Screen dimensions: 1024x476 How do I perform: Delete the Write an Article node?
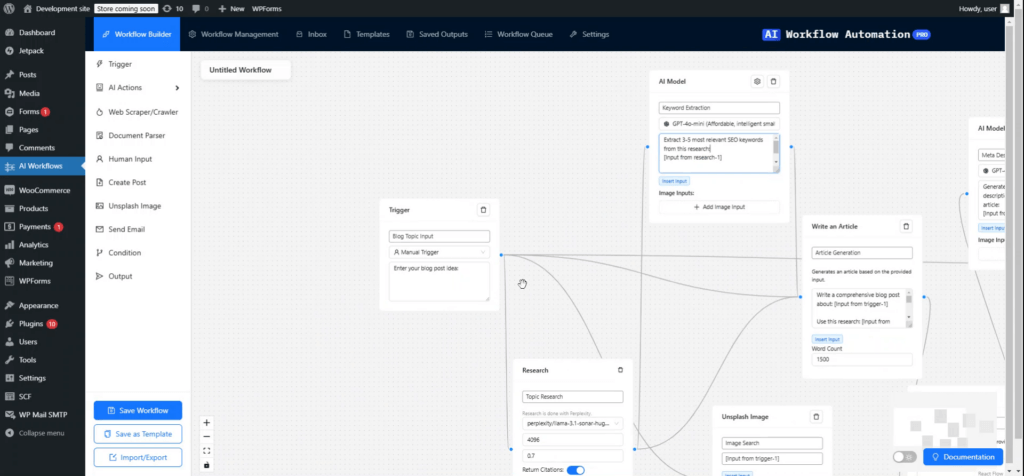click(906, 227)
